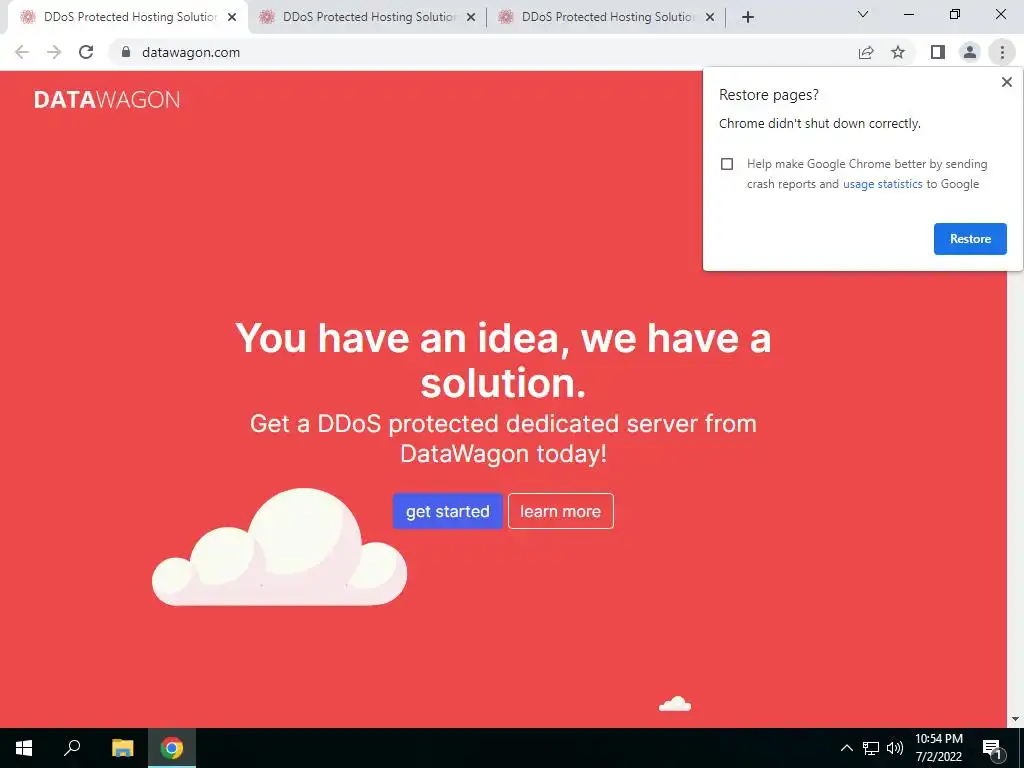Open volume speaker tray icon

(895, 748)
